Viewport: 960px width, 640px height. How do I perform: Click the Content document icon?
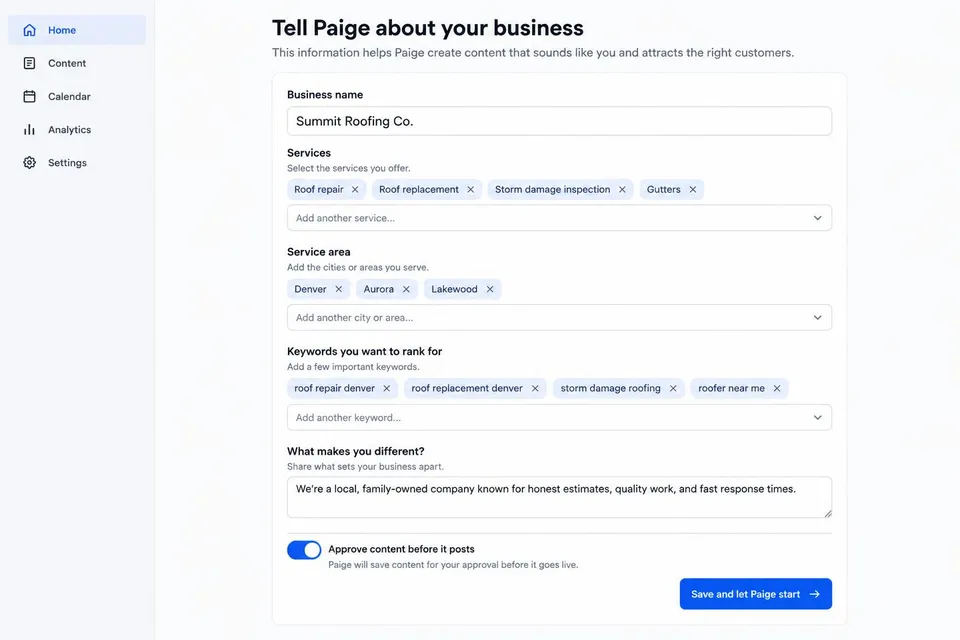[29, 63]
